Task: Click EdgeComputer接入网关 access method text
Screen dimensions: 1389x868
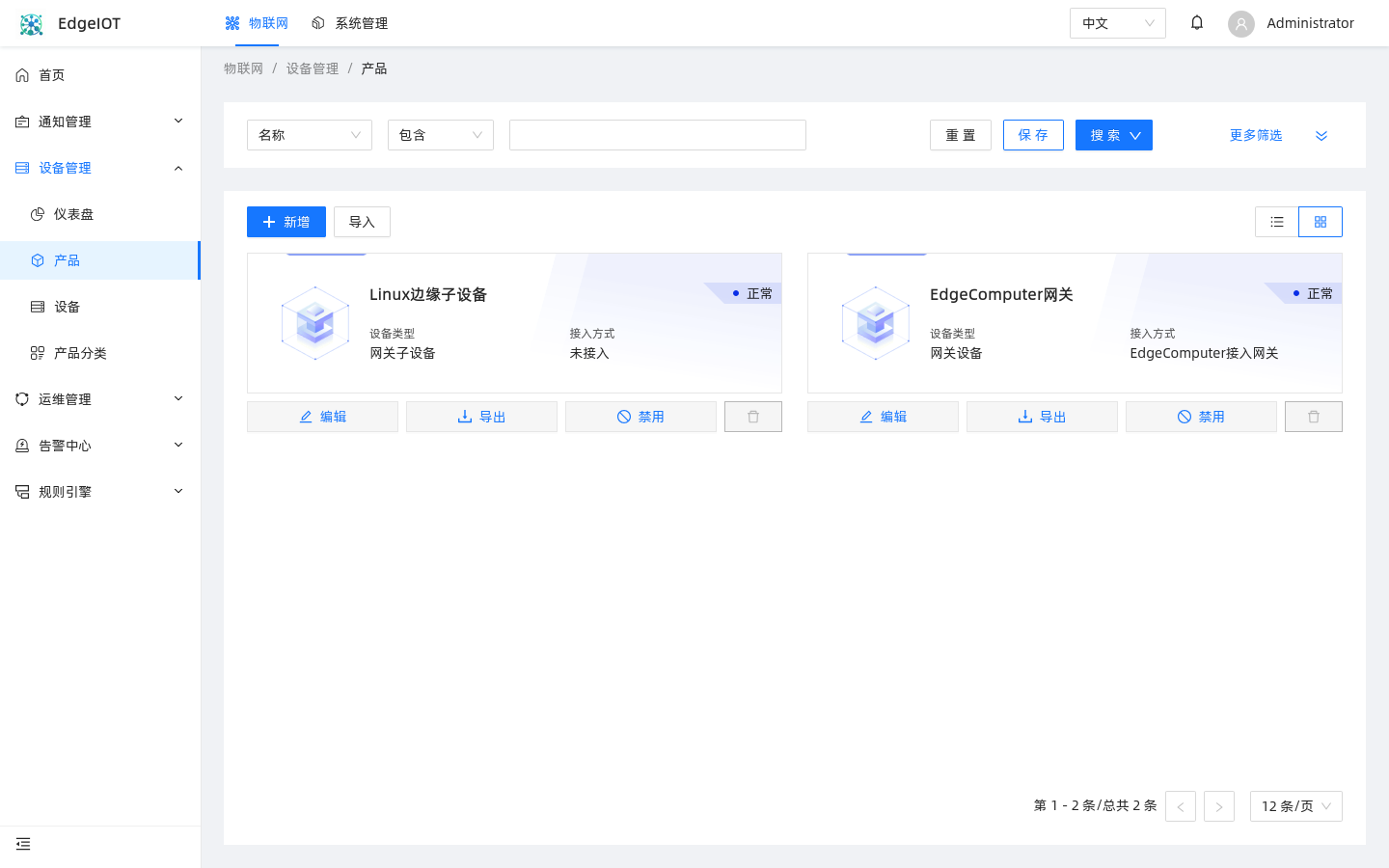Action: click(1204, 353)
